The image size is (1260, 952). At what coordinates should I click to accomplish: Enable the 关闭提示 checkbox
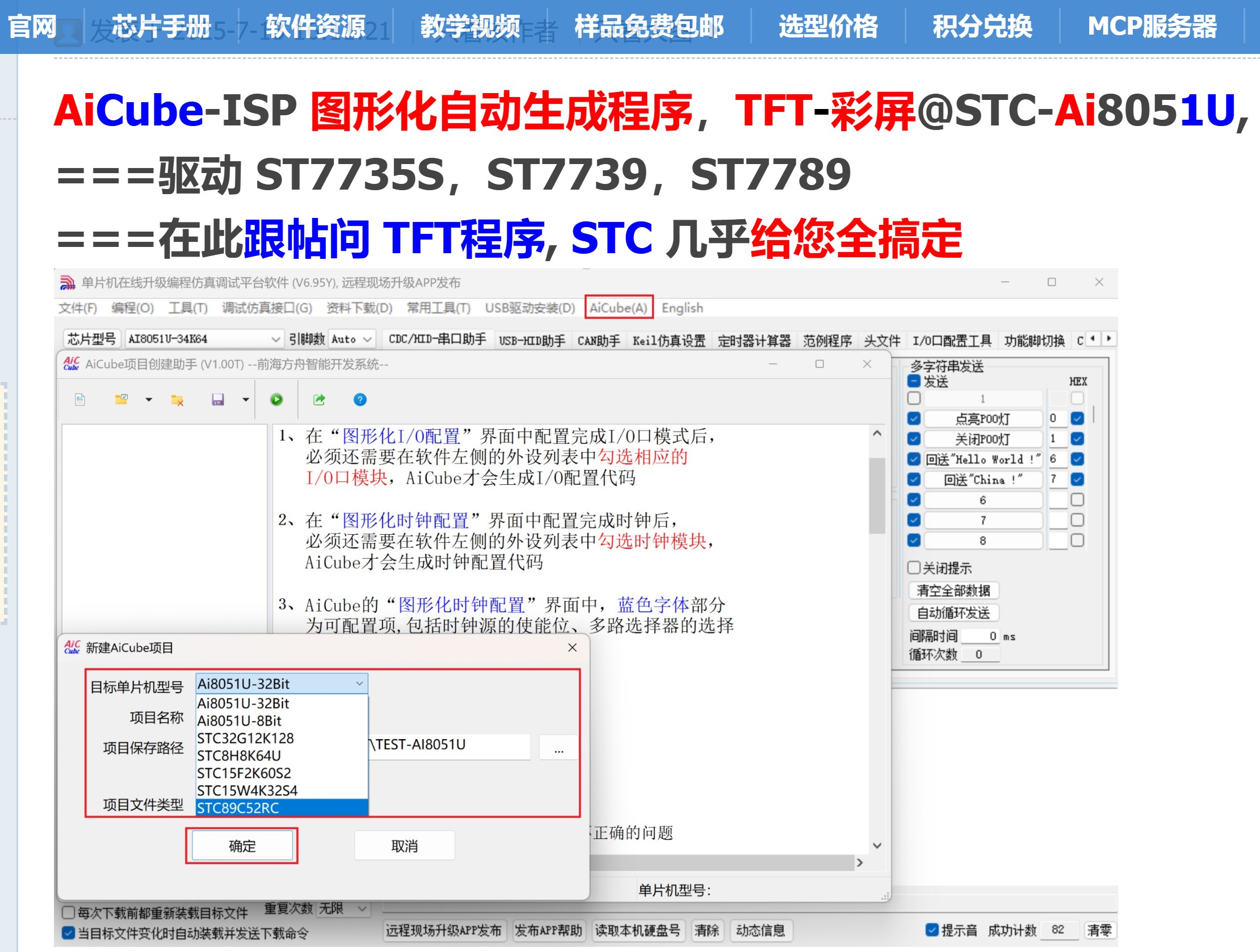(914, 568)
